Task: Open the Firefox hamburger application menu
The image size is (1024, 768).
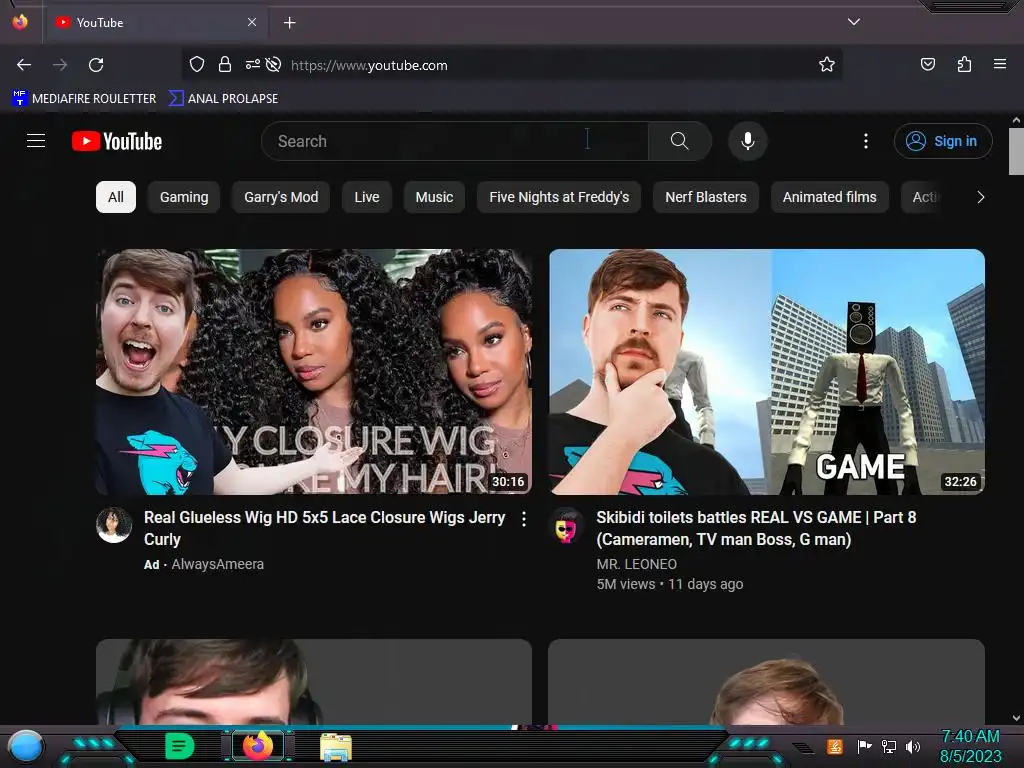Action: click(999, 64)
